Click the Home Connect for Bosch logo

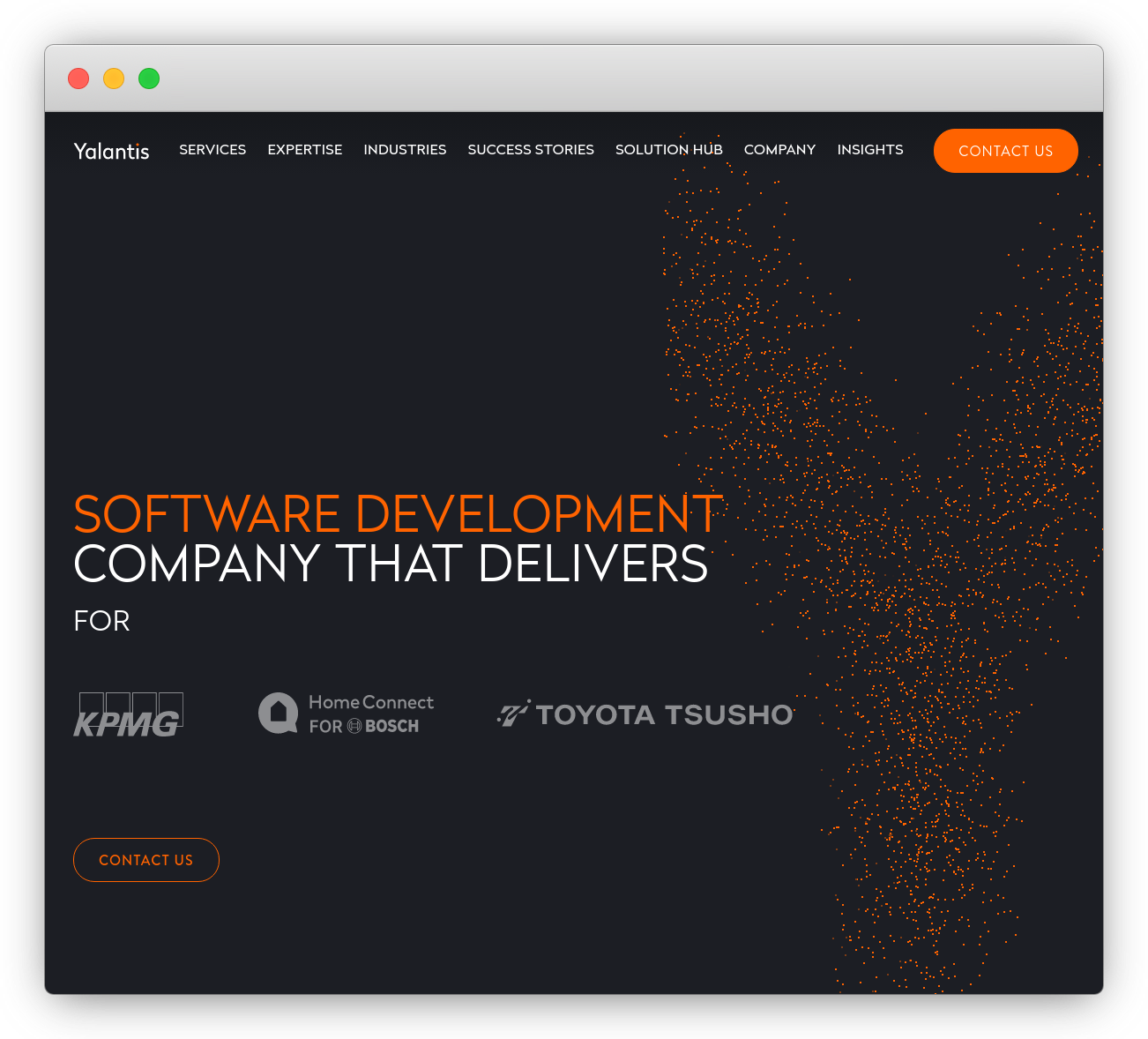pyautogui.click(x=346, y=713)
